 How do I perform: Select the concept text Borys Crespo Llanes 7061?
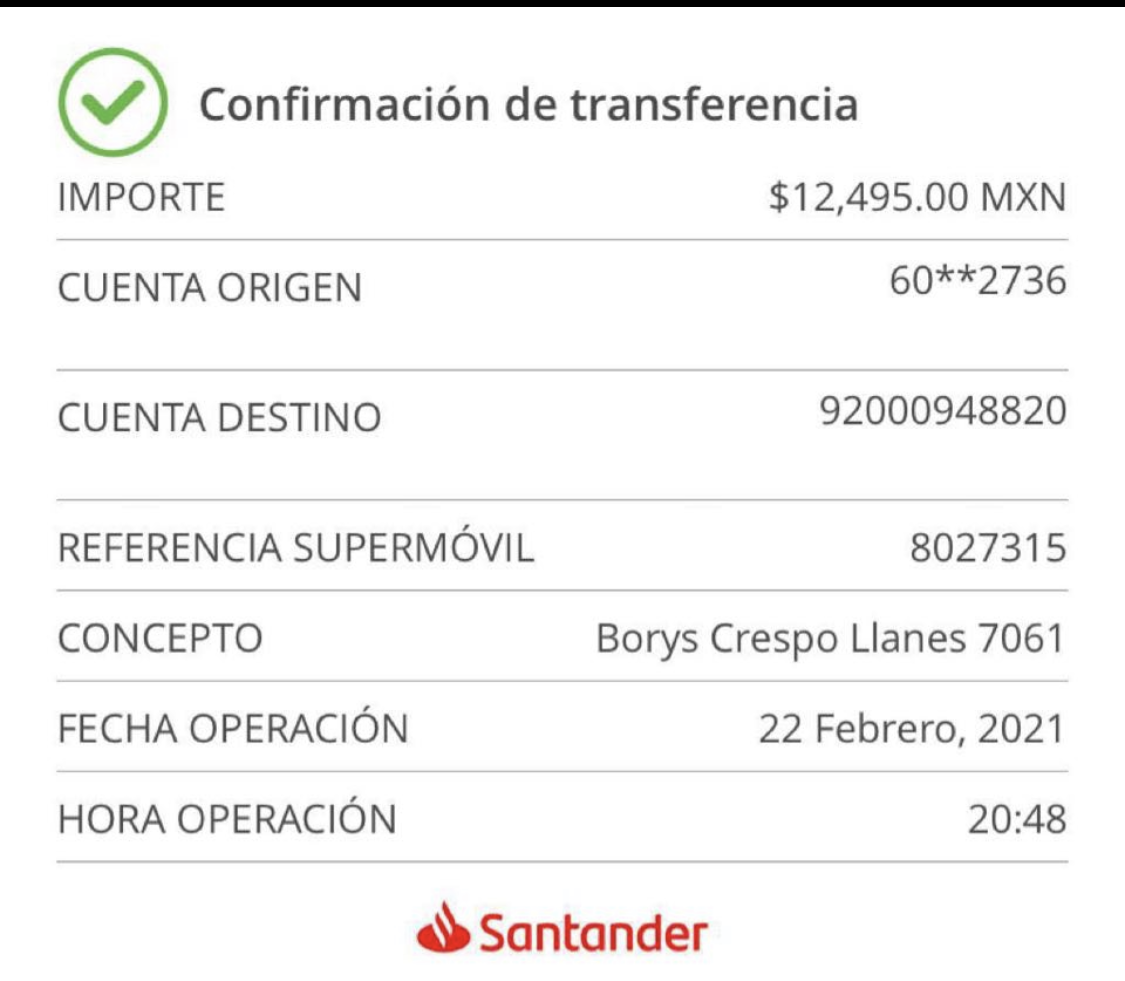830,639
